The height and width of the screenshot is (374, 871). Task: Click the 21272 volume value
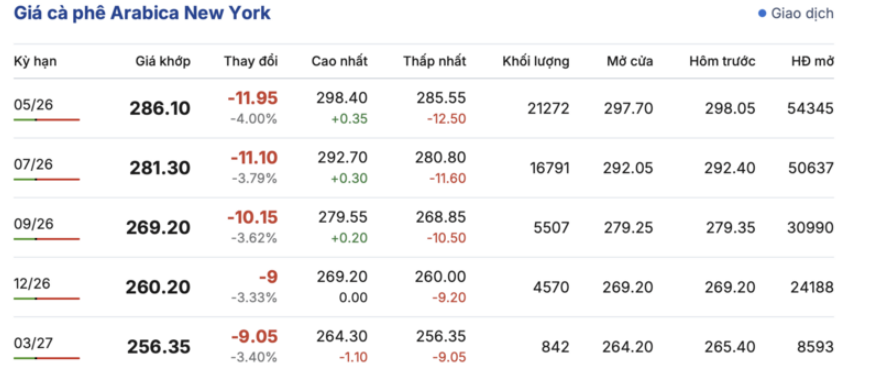pos(548,108)
